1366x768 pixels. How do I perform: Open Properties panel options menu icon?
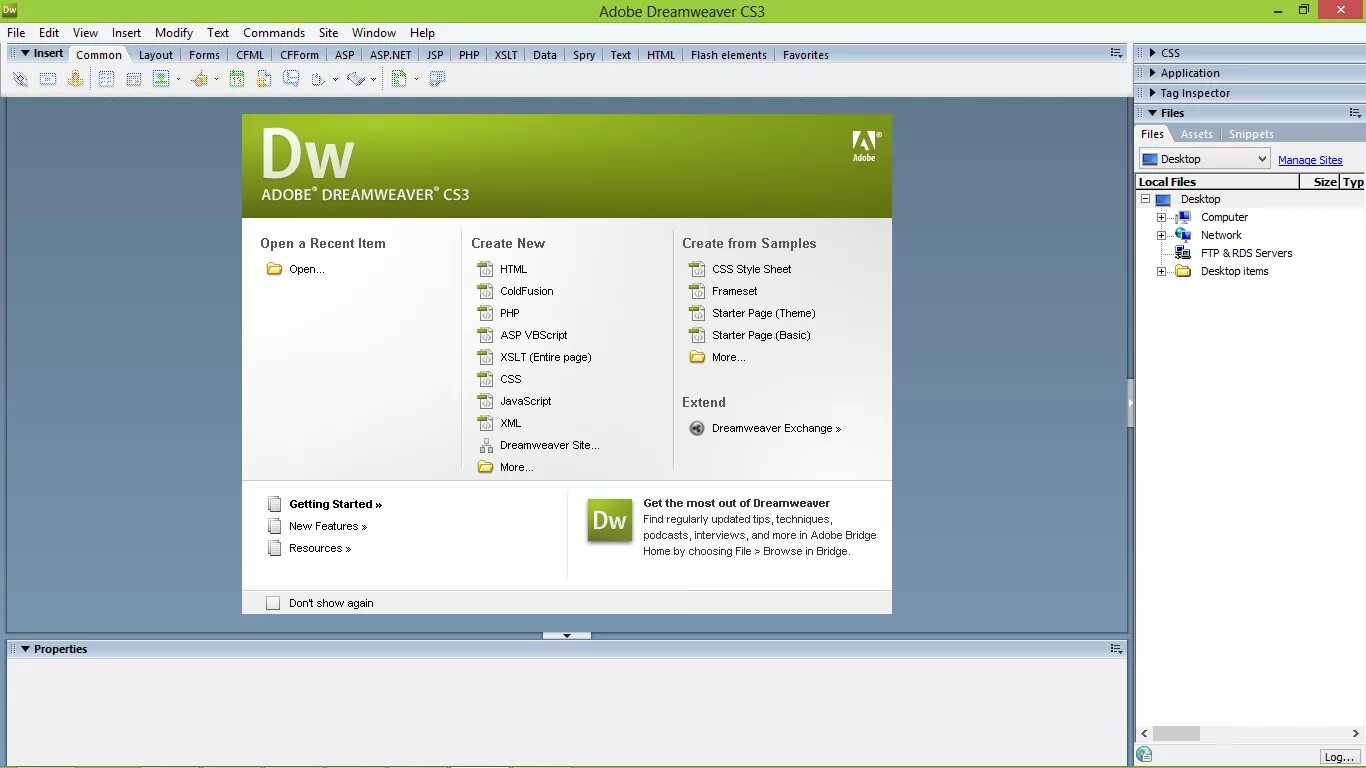tap(1116, 649)
